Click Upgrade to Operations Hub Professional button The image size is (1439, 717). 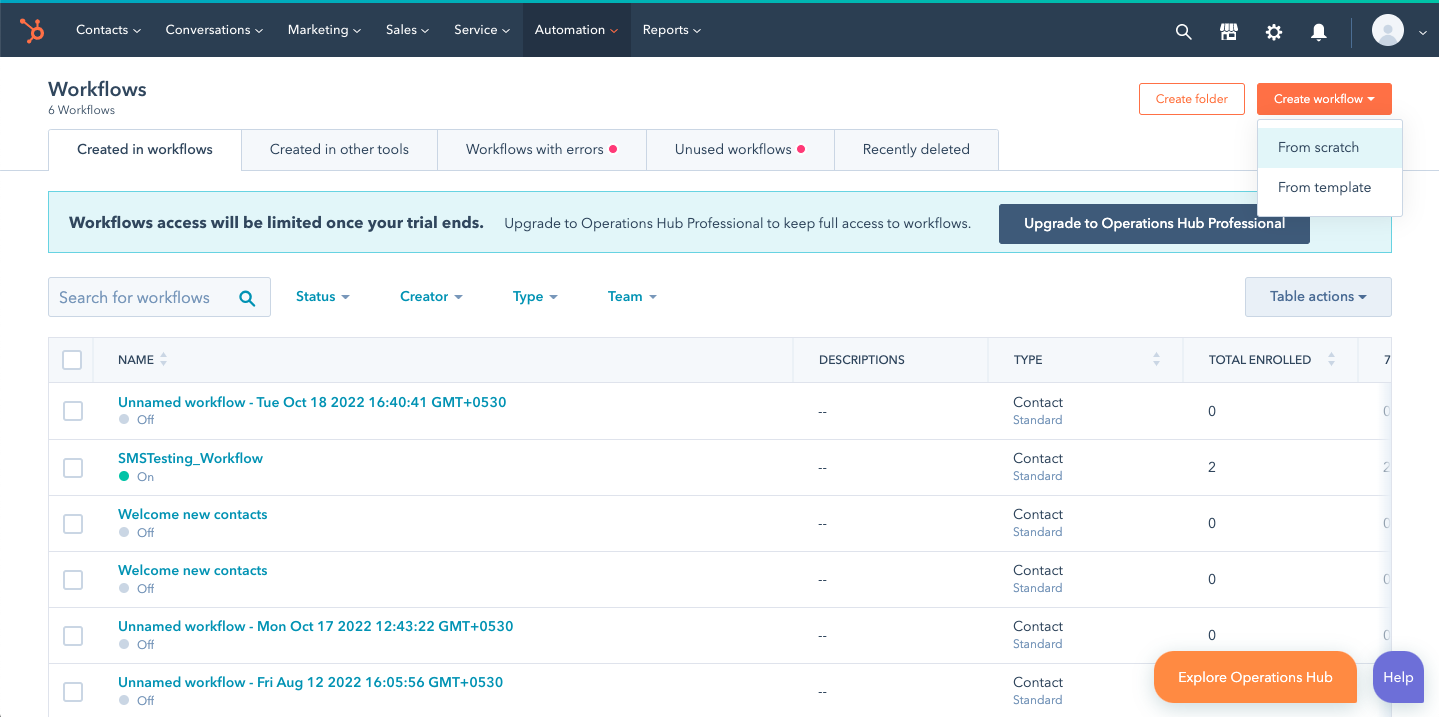(x=1154, y=224)
